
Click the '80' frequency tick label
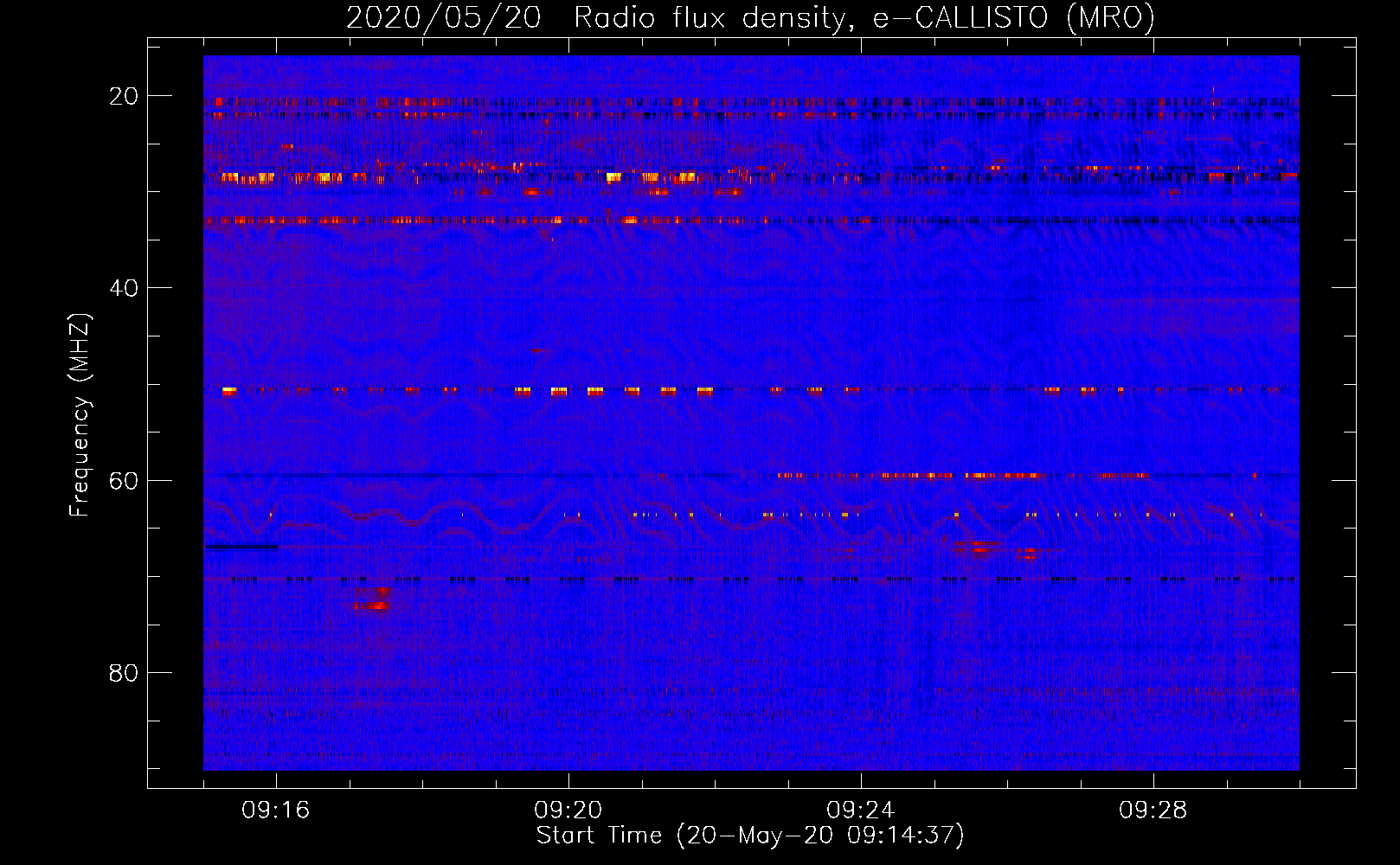tap(124, 672)
